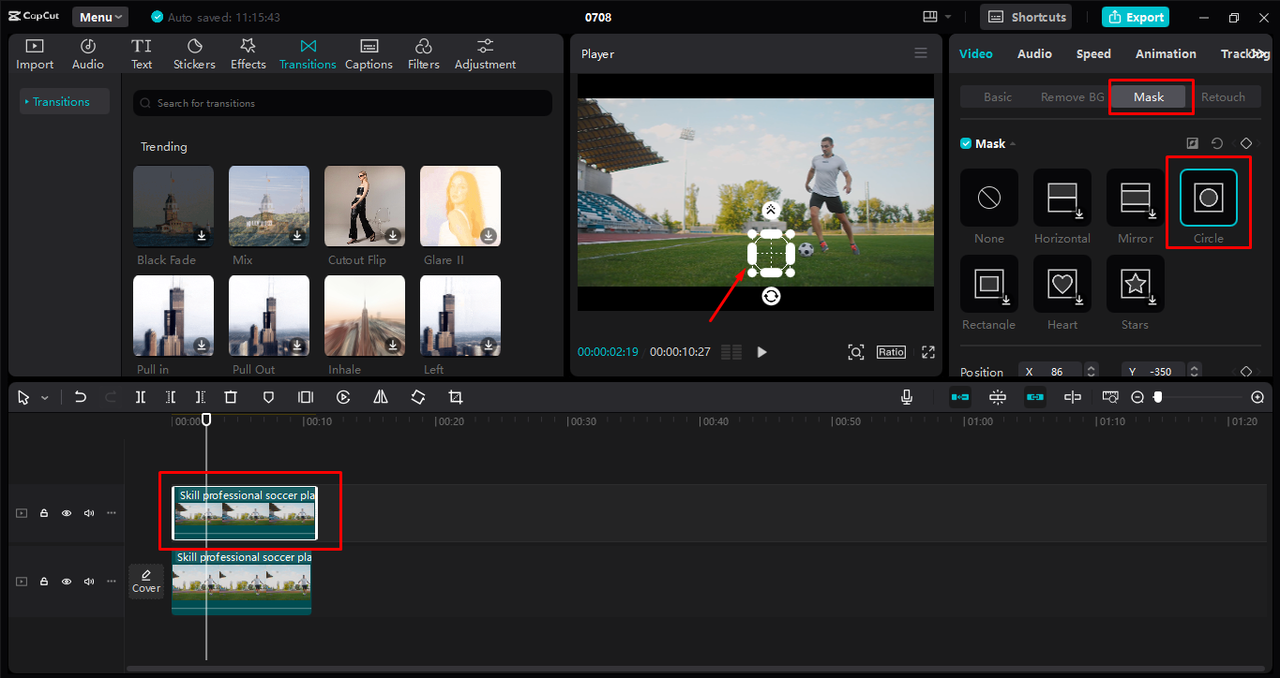
Task: Collapse the Mask section arrow
Action: [1013, 144]
